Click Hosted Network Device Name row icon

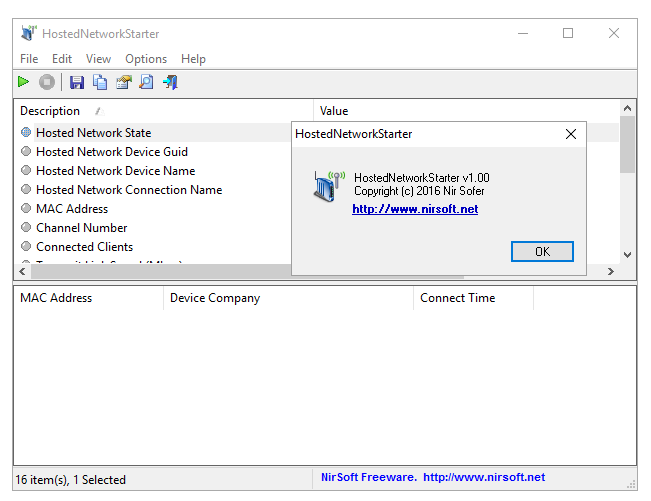click(26, 170)
